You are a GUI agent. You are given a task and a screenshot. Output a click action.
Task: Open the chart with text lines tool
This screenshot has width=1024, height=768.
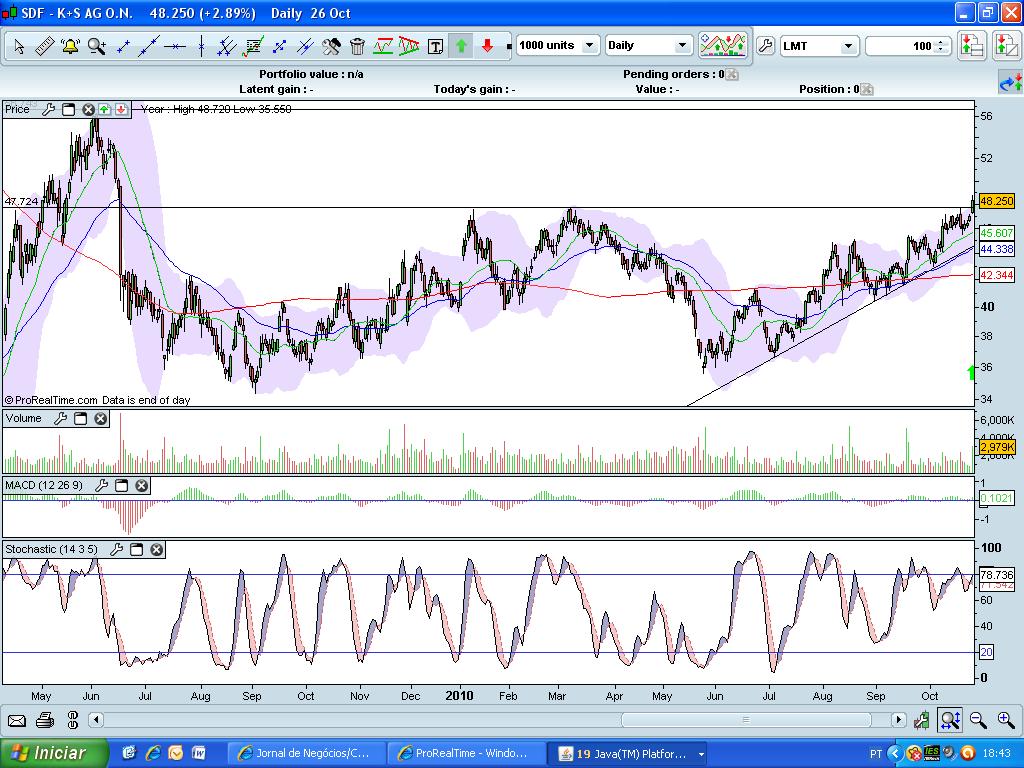click(x=253, y=46)
